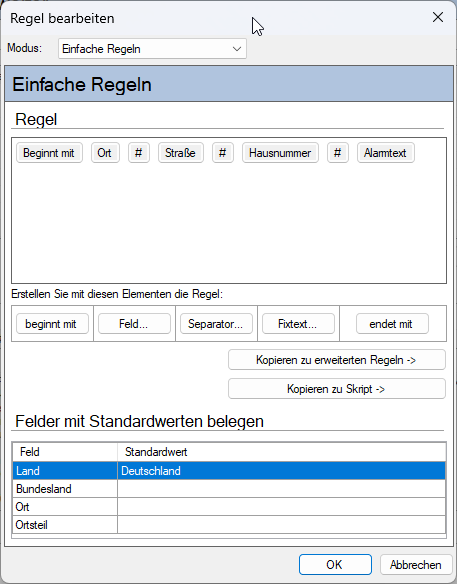Viewport: 457px width, 584px height.
Task: Click the 'Deutschland' default value cell
Action: (x=282, y=471)
